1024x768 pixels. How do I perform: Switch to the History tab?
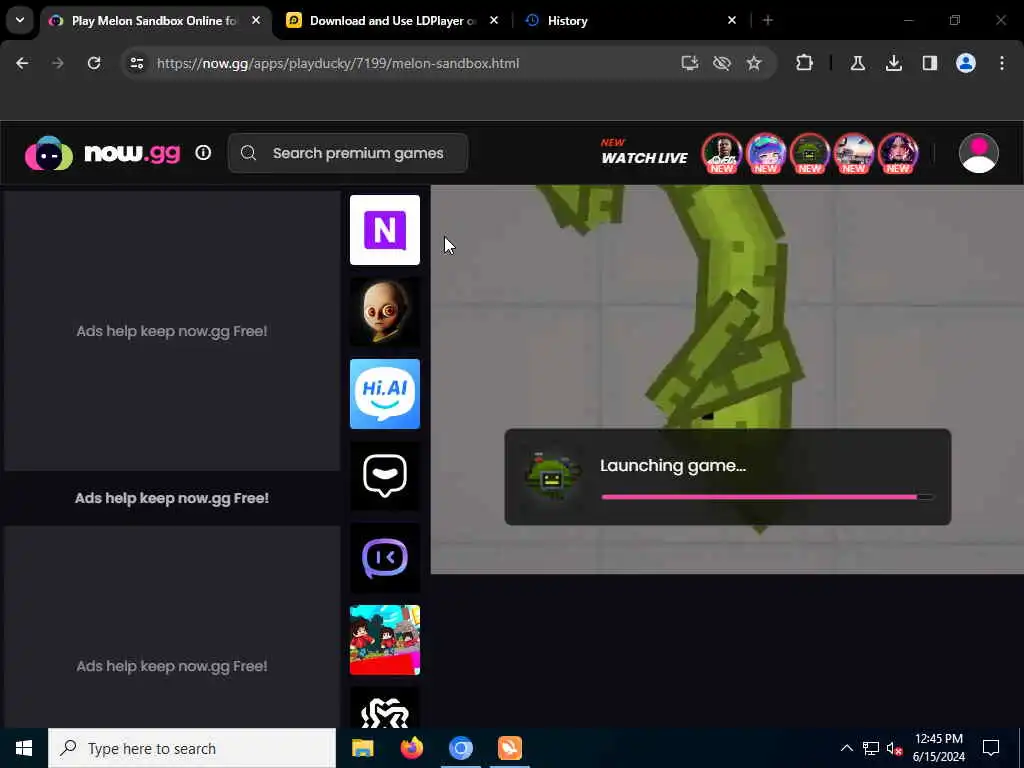[x=630, y=20]
